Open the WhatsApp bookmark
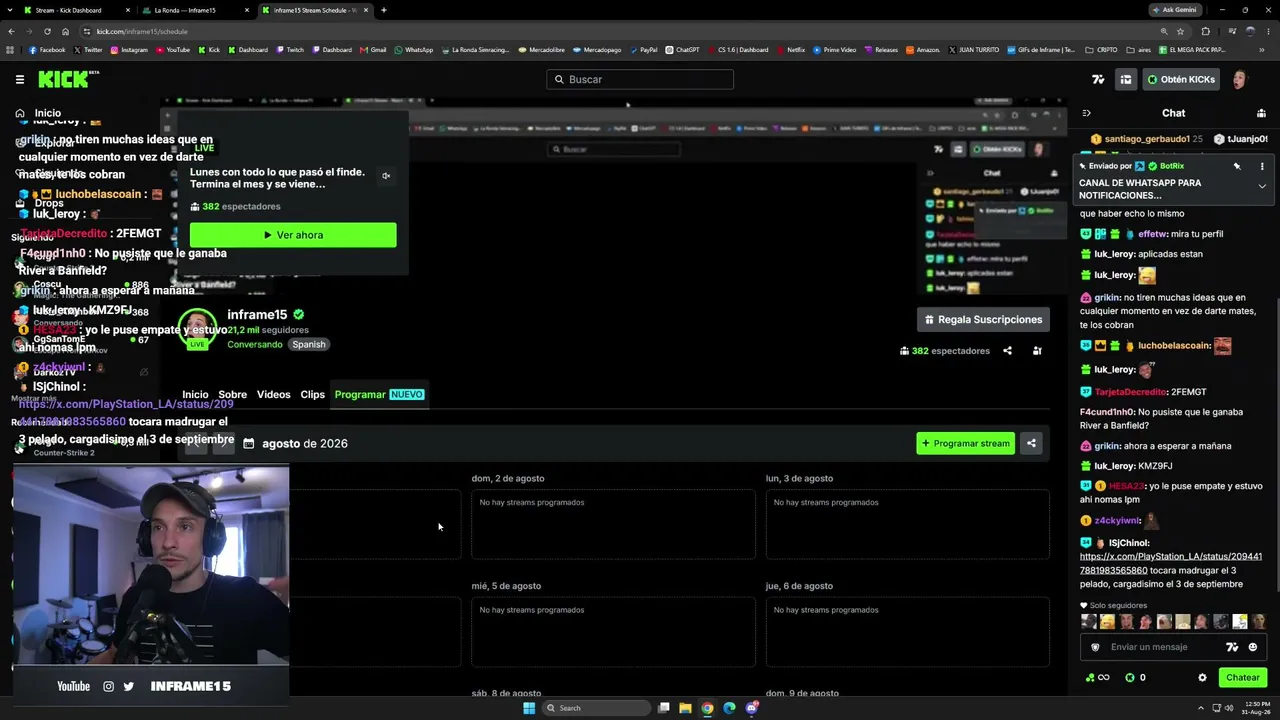The width and height of the screenshot is (1280, 720). 414,50
